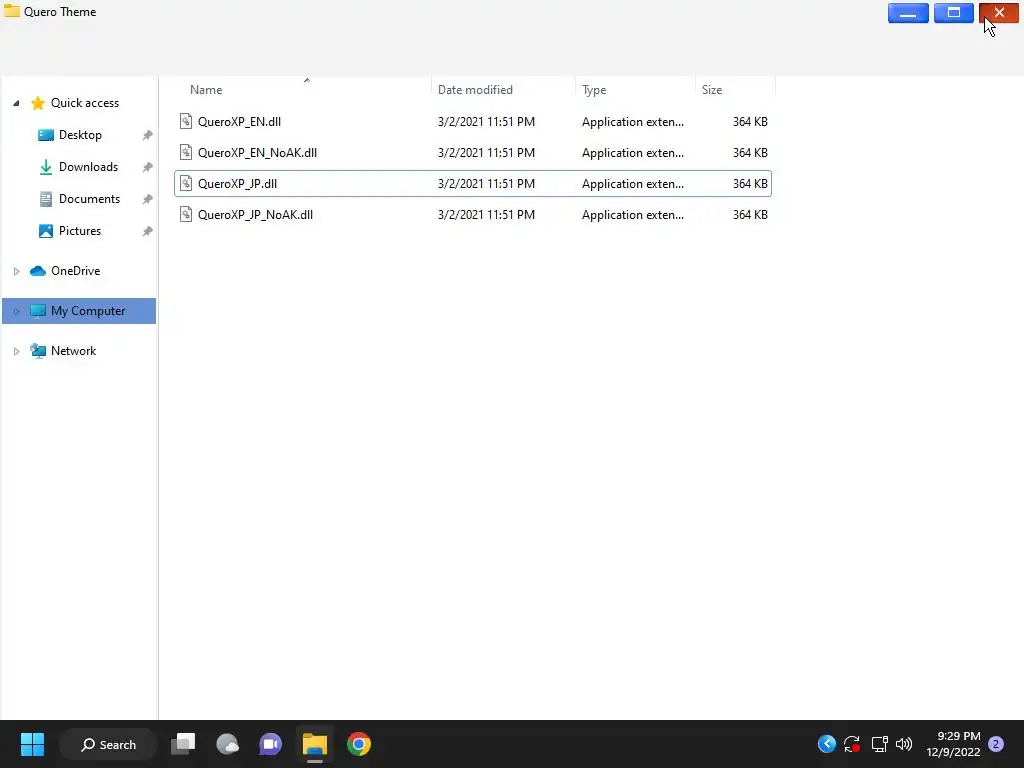Open the Chat app on taskbar
This screenshot has width=1024, height=768.
pos(270,744)
